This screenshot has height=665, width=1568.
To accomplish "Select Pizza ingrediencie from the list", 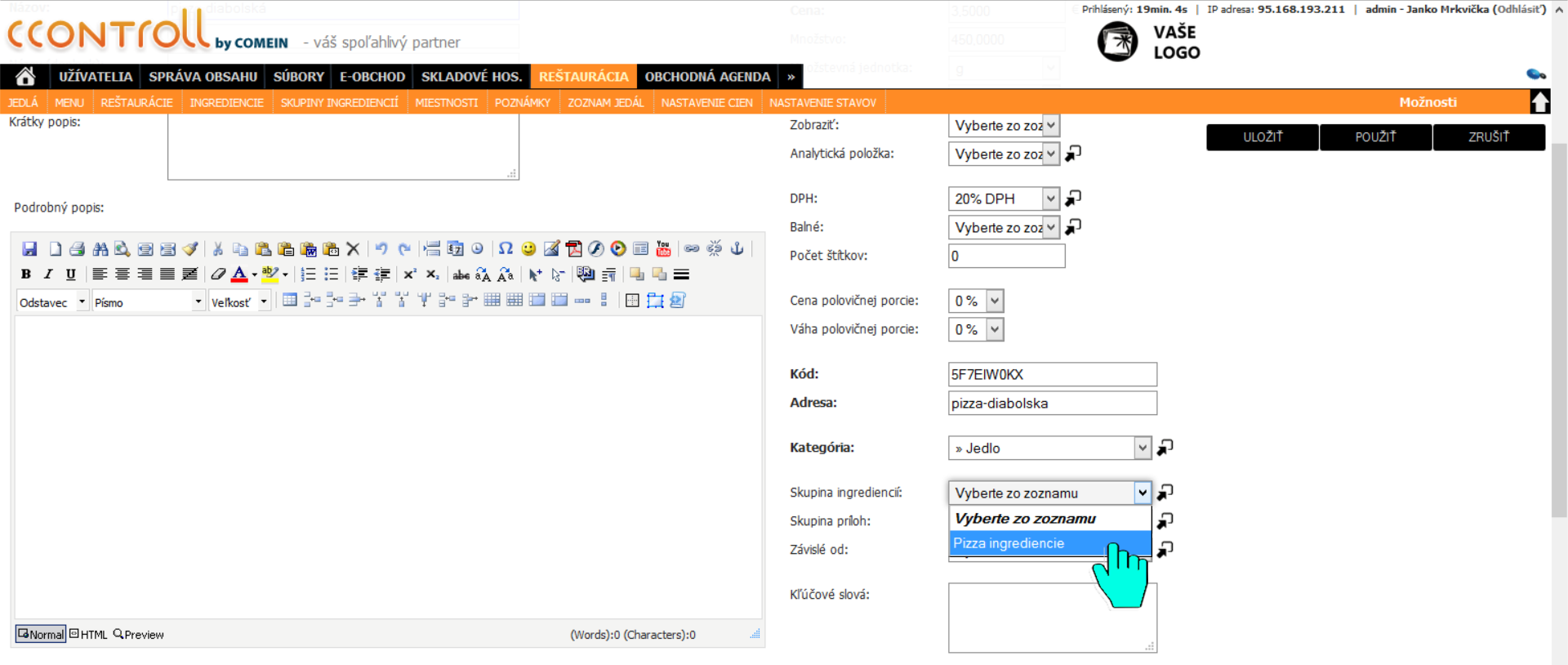I will [1050, 543].
